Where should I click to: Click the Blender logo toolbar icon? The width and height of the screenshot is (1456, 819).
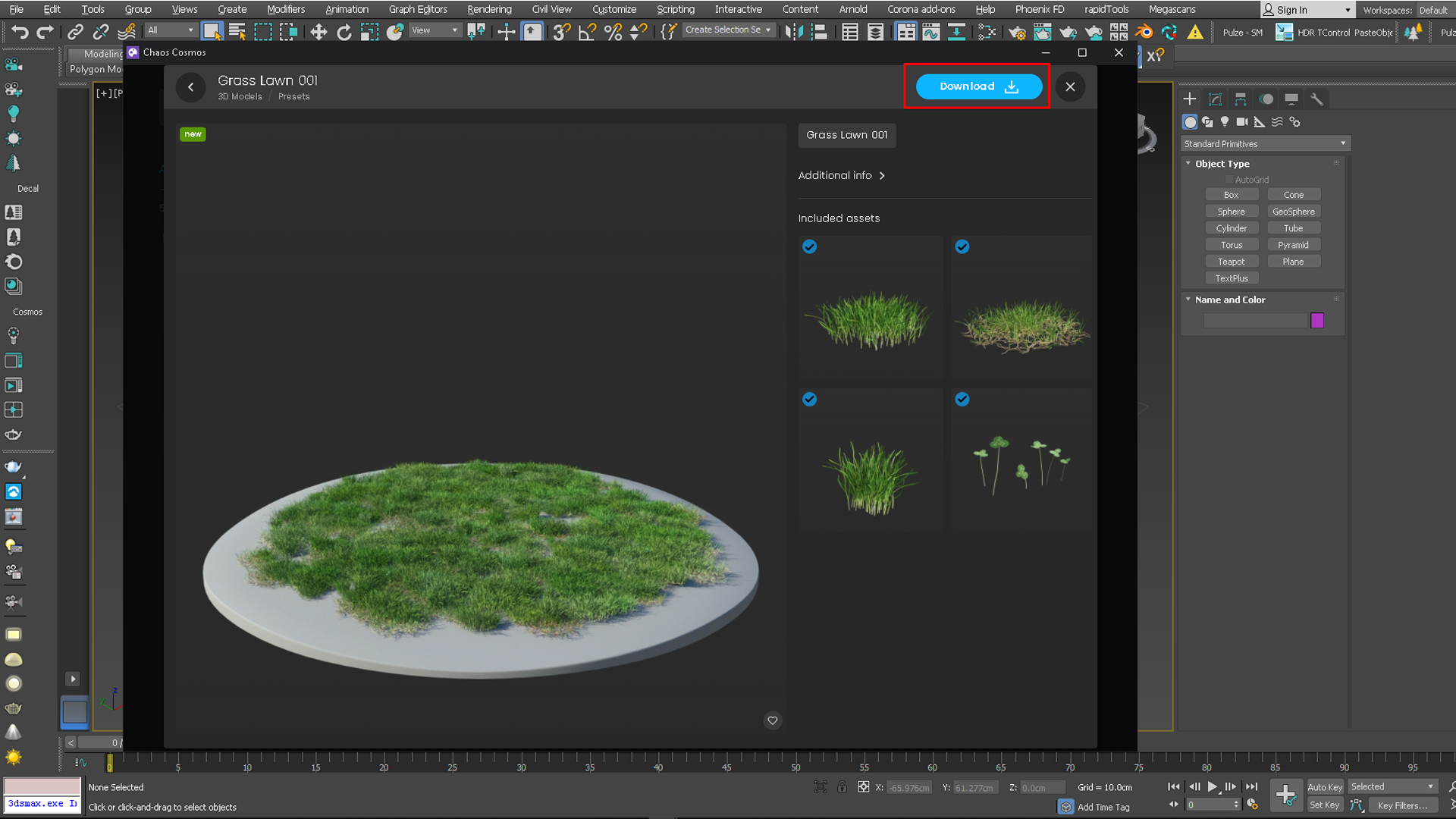pos(1144,32)
